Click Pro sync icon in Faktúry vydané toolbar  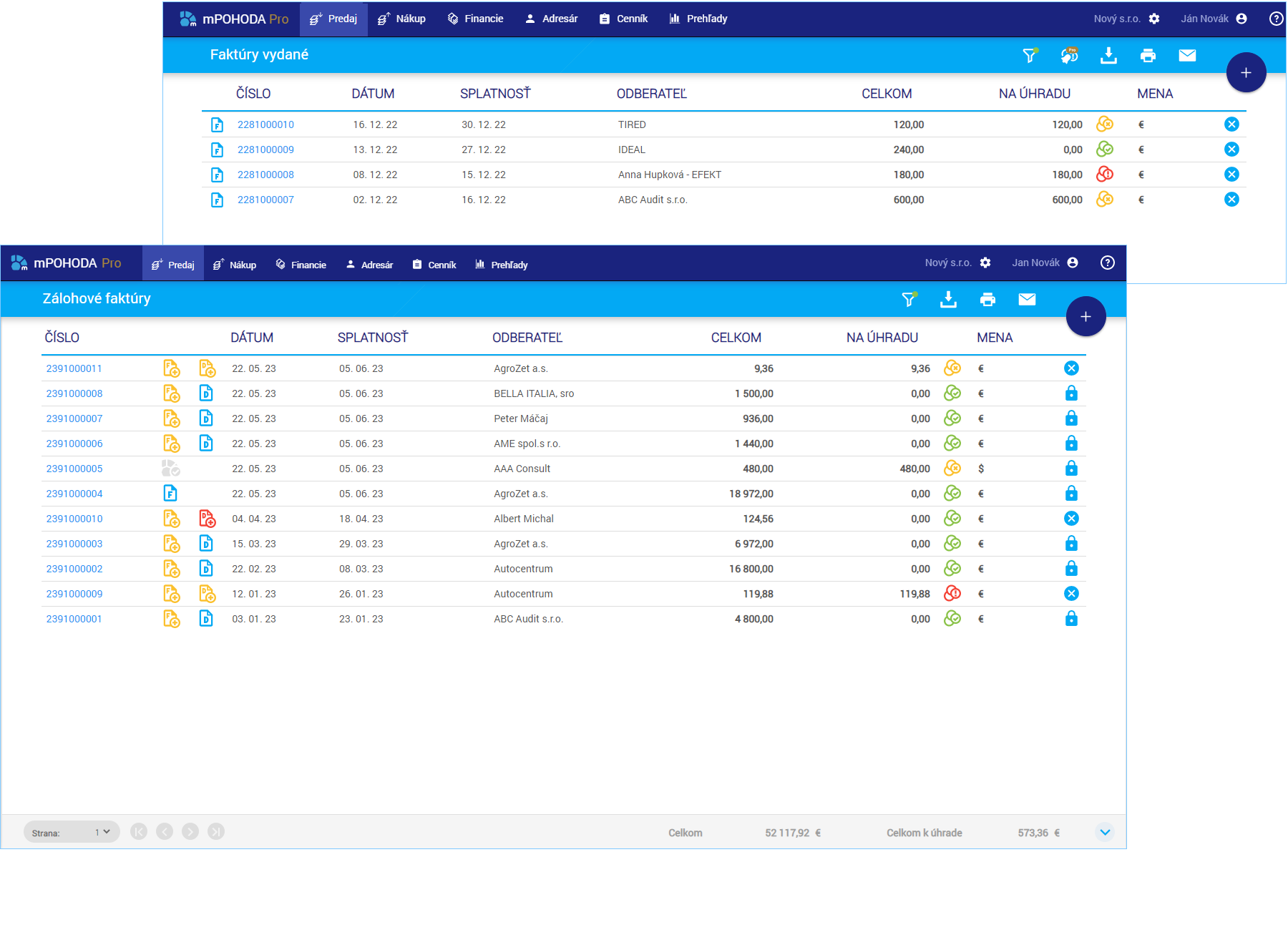(x=1070, y=55)
